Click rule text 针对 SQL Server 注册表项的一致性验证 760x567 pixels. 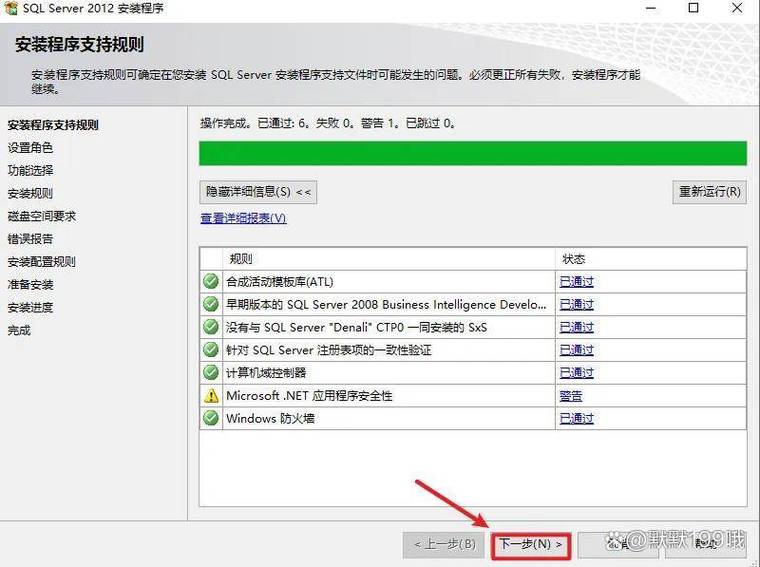pyautogui.click(x=328, y=350)
